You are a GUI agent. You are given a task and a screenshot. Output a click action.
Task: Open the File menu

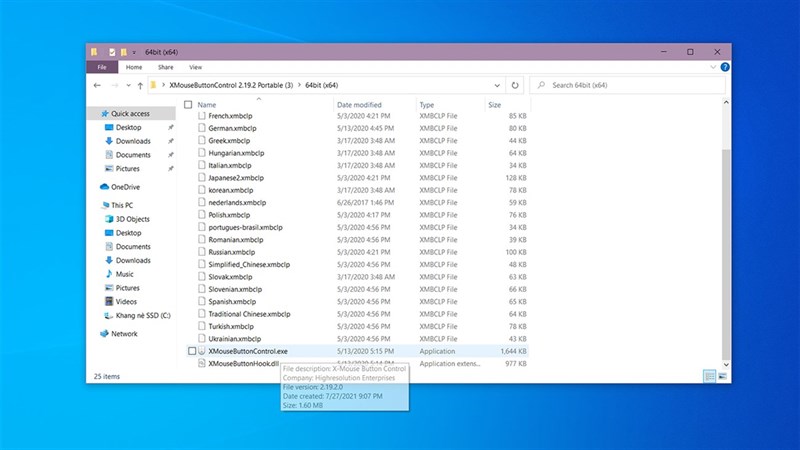101,67
